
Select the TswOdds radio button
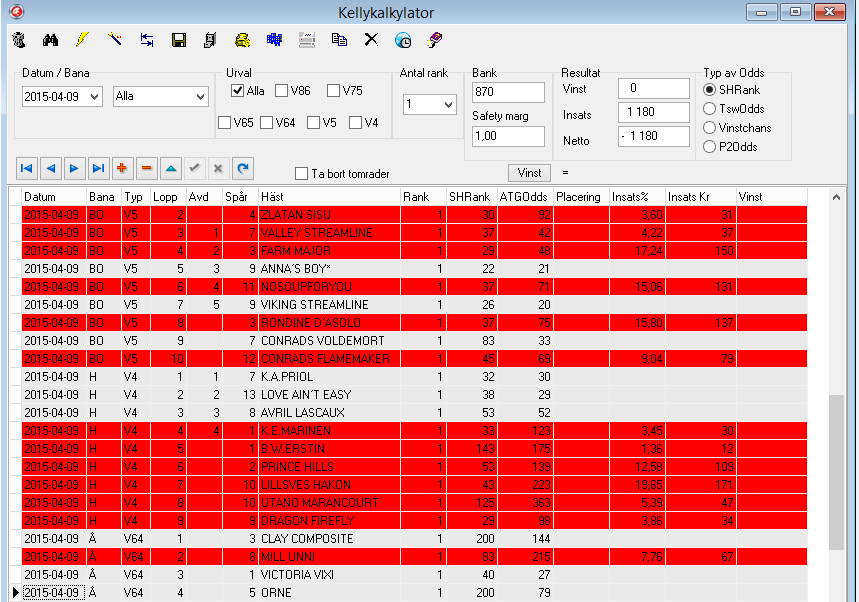click(x=709, y=108)
